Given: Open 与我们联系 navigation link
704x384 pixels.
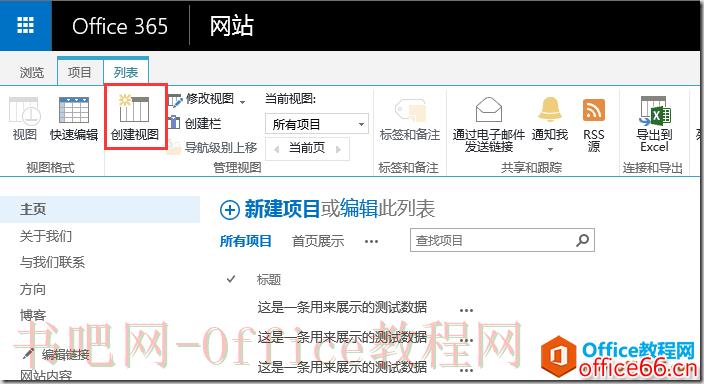Looking at the screenshot, I should tap(52, 262).
